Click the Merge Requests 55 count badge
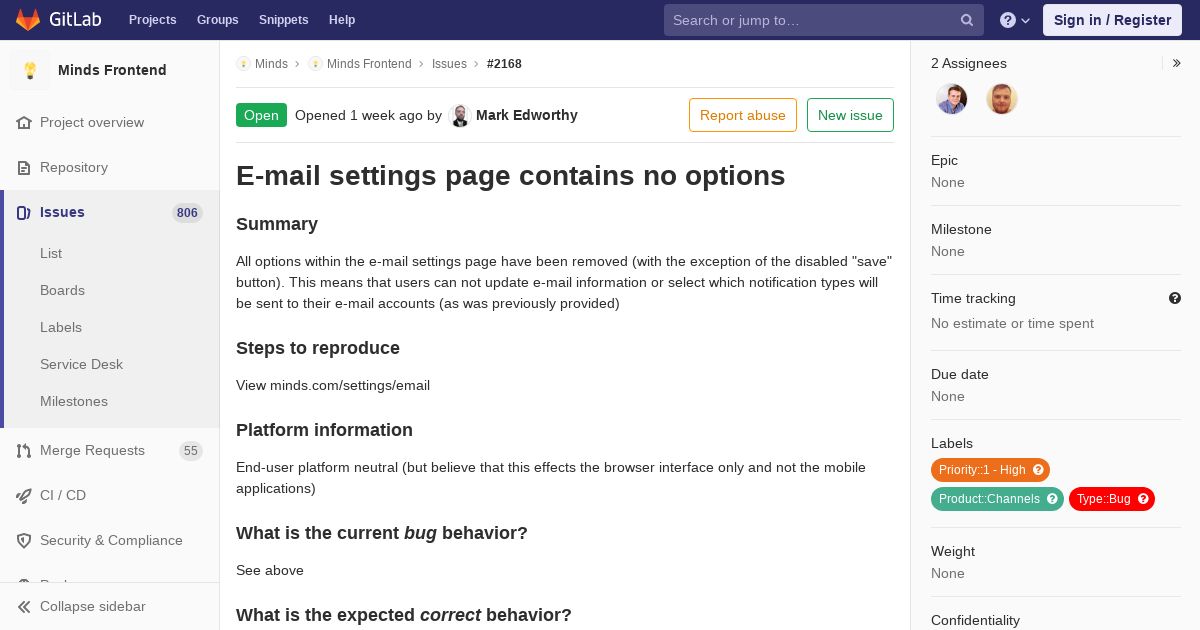The width and height of the screenshot is (1200, 630). click(x=190, y=451)
